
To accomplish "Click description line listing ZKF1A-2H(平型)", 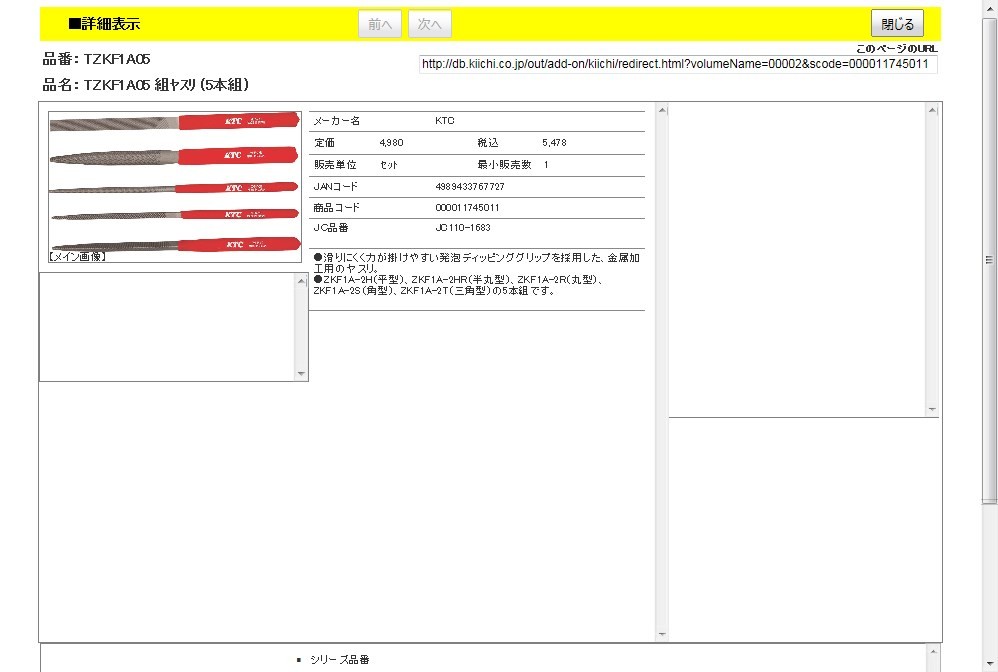I will coord(458,285).
